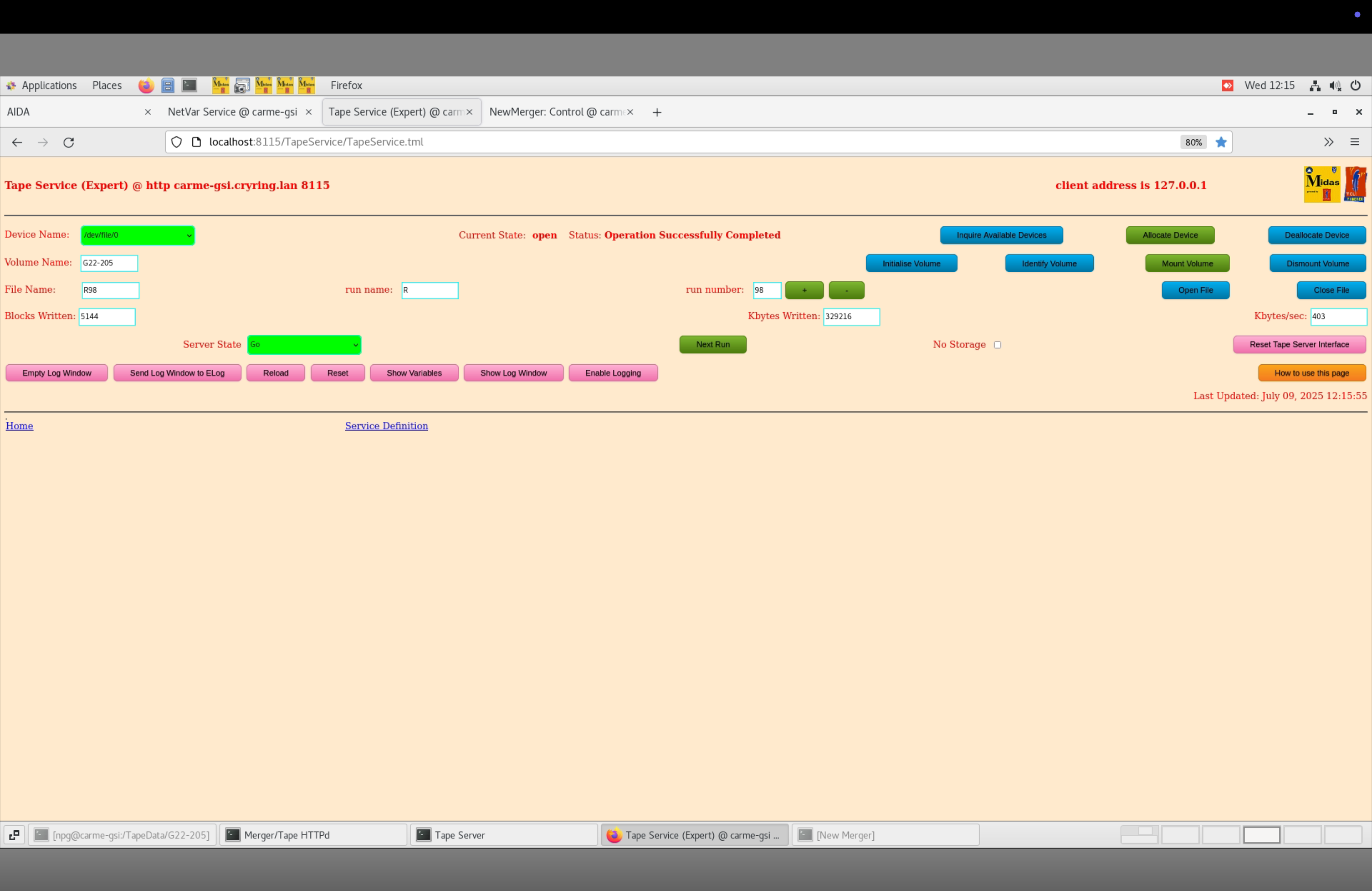1372x891 pixels.
Task: Open the file manager cabinet launcher
Action: point(168,85)
